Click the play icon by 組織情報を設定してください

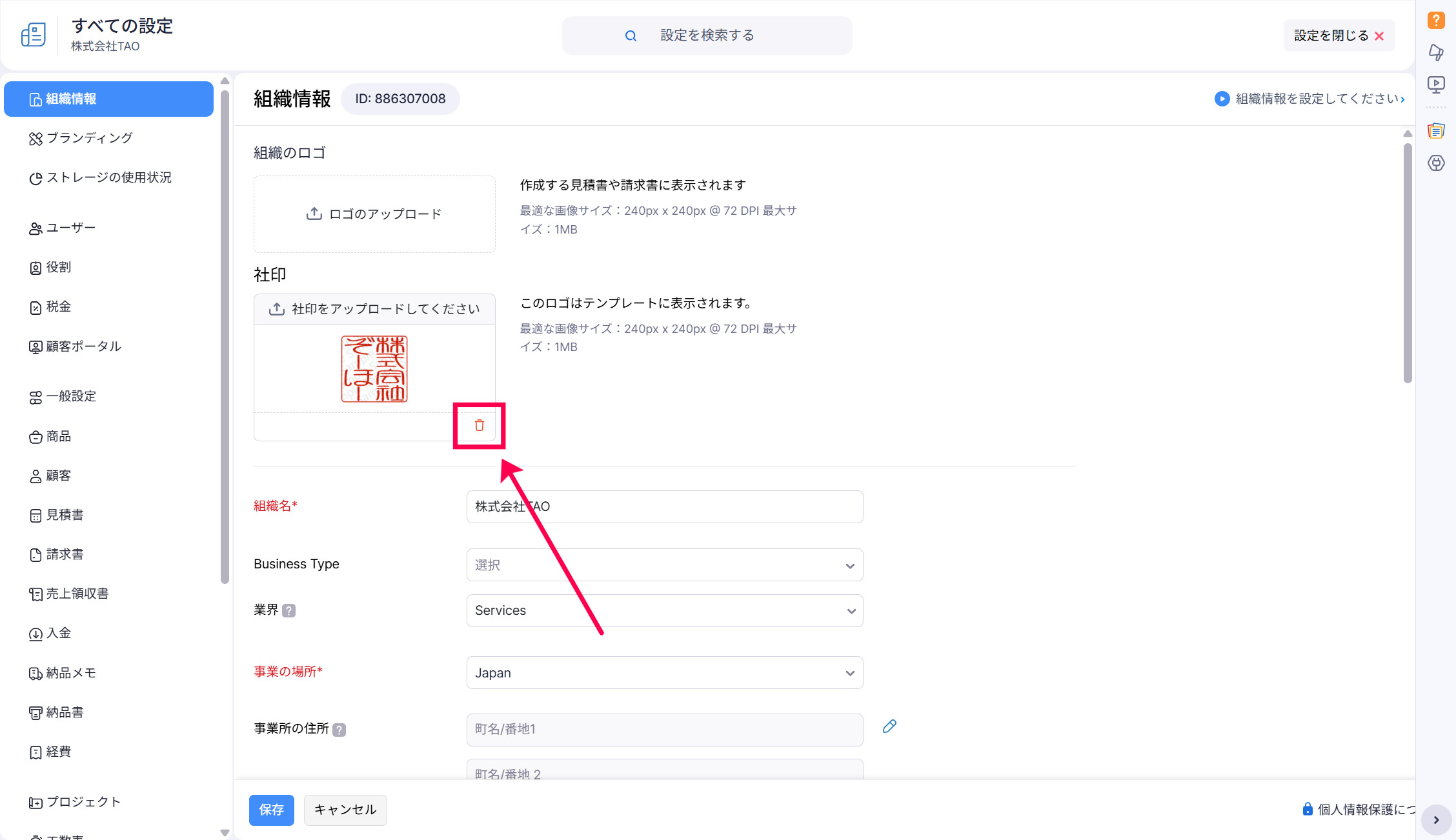coord(1222,99)
